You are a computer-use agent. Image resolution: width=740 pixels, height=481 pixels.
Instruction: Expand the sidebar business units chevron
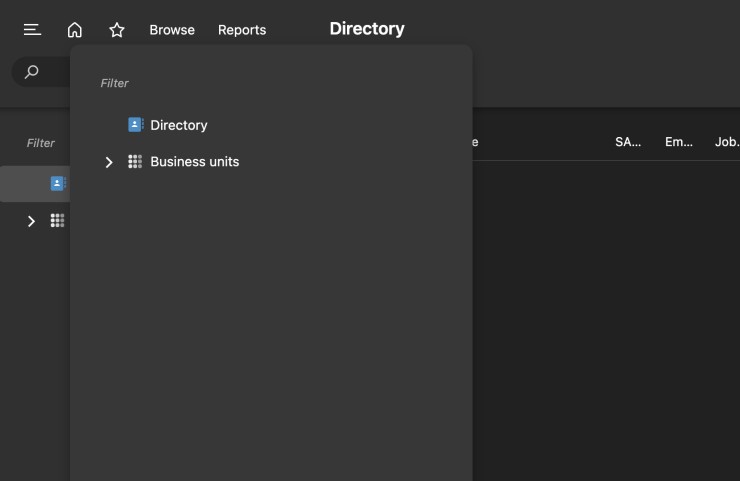click(x=31, y=221)
